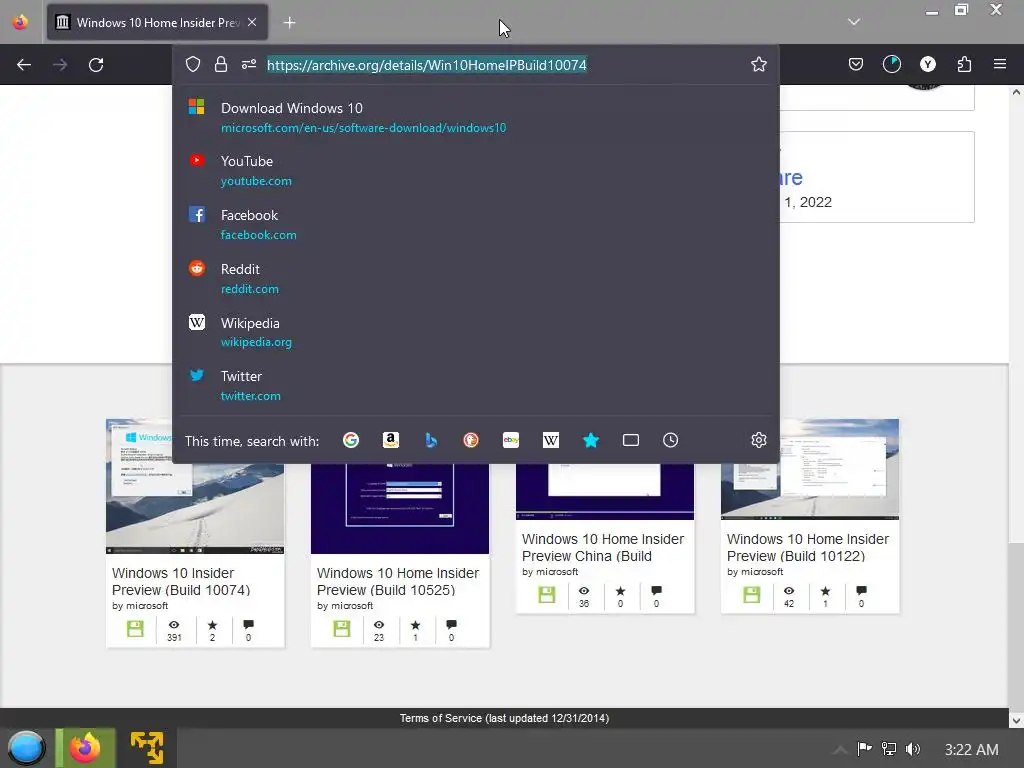Reload the current page
This screenshot has height=768, width=1024.
coord(96,65)
